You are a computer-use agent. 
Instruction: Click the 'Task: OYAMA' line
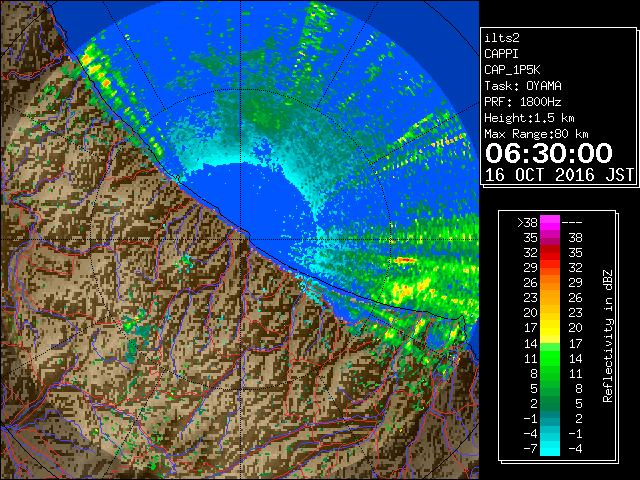(523, 86)
